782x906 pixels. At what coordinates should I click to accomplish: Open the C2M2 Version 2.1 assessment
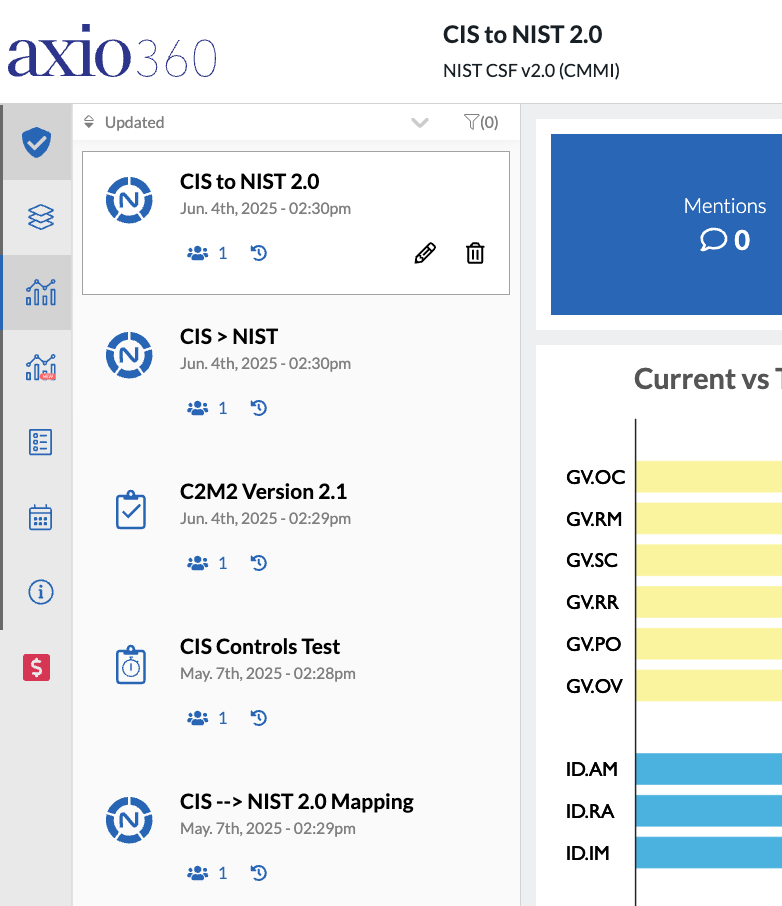coord(263,491)
